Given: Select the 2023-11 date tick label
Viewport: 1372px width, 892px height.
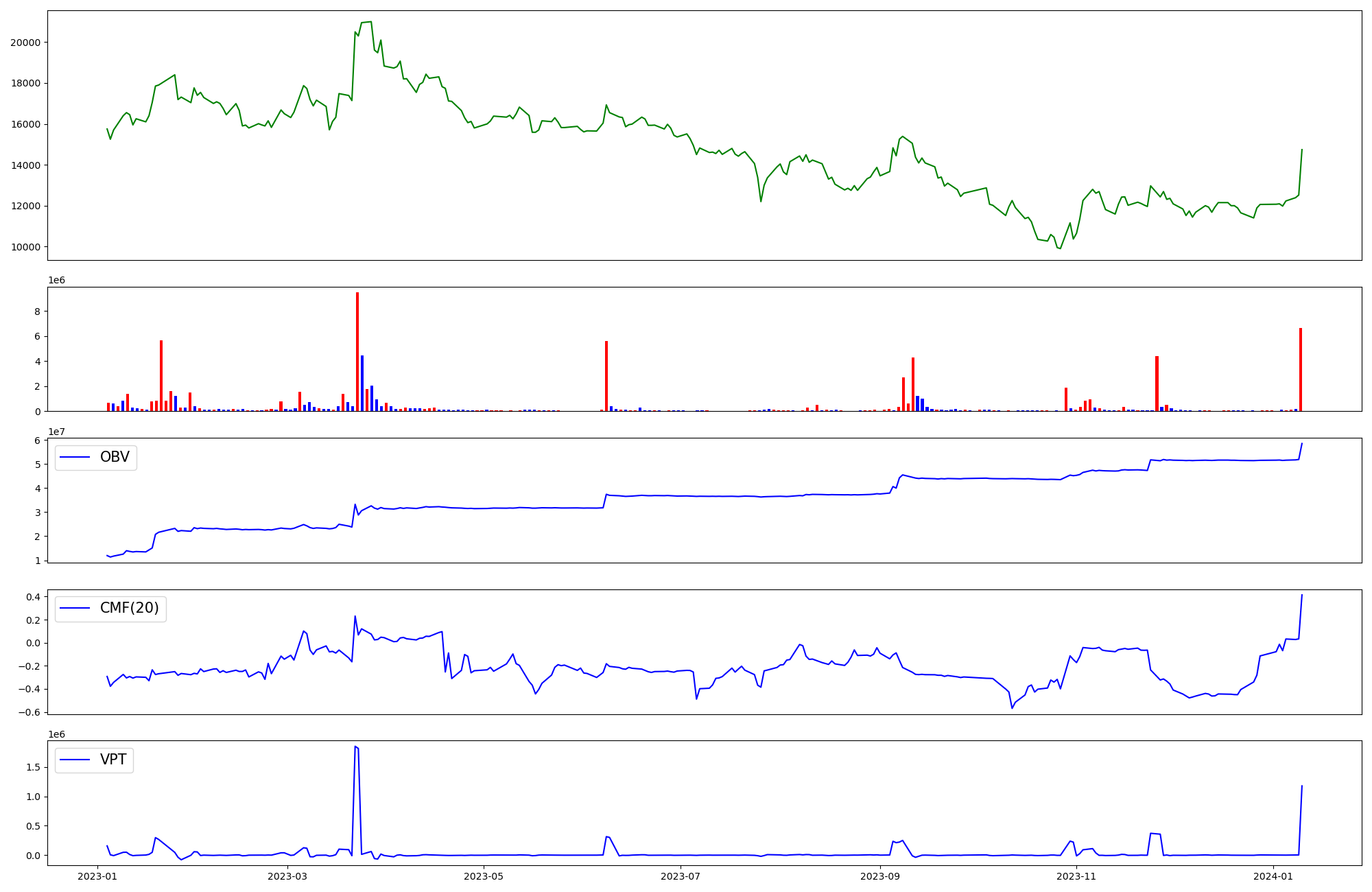Looking at the screenshot, I should click(x=1077, y=876).
